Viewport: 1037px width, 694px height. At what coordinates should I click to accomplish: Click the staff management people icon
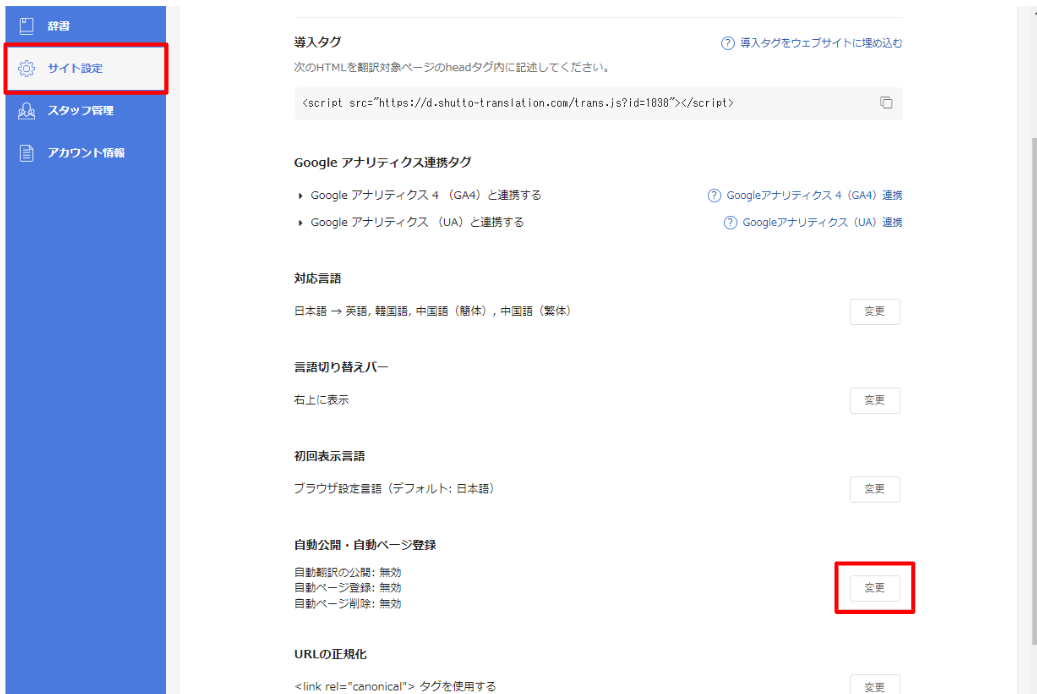click(26, 110)
